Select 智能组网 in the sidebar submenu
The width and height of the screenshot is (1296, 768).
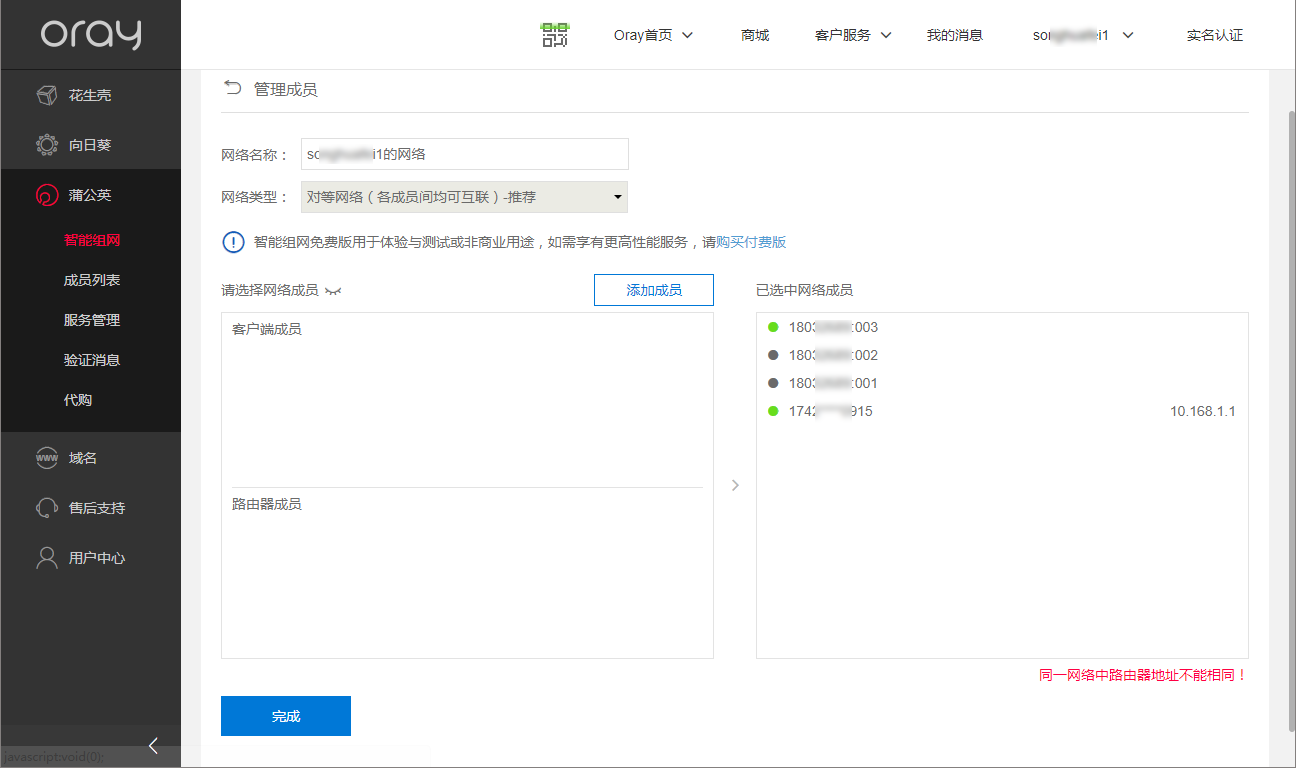(x=92, y=240)
